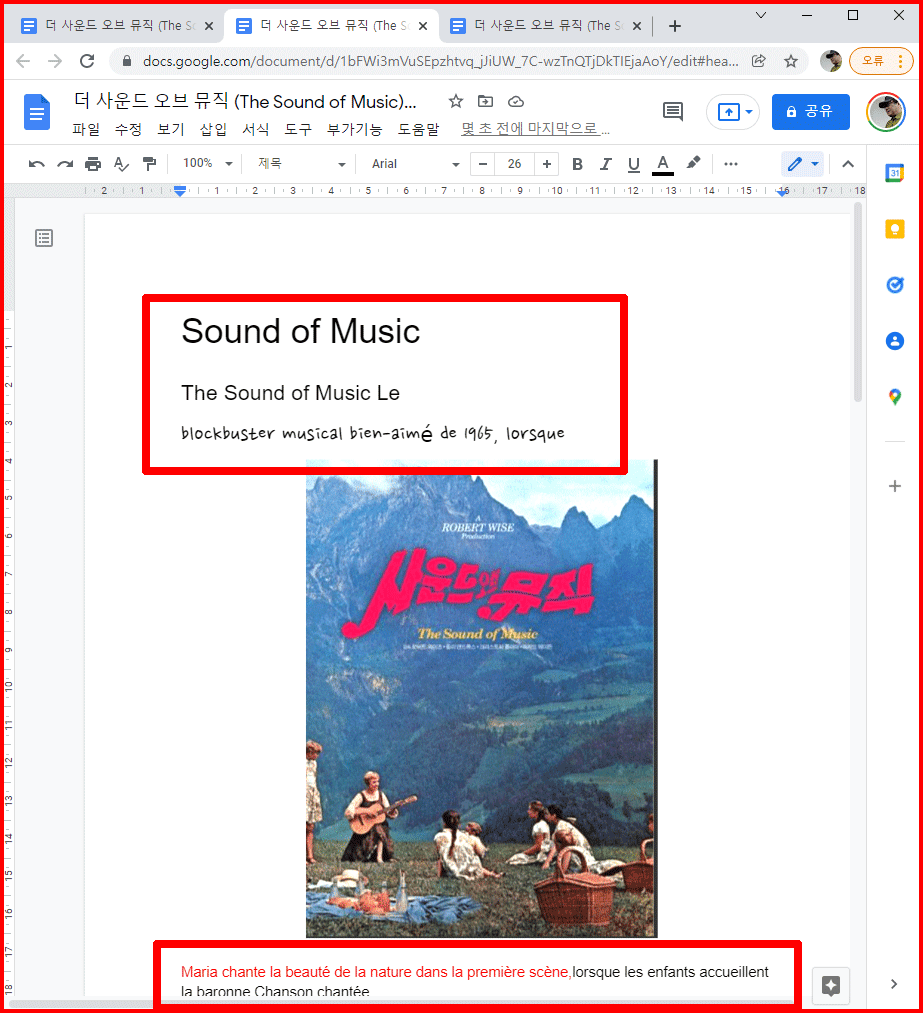Open the 보기 menu
Image resolution: width=923 pixels, height=1013 pixels.
pyautogui.click(x=171, y=129)
